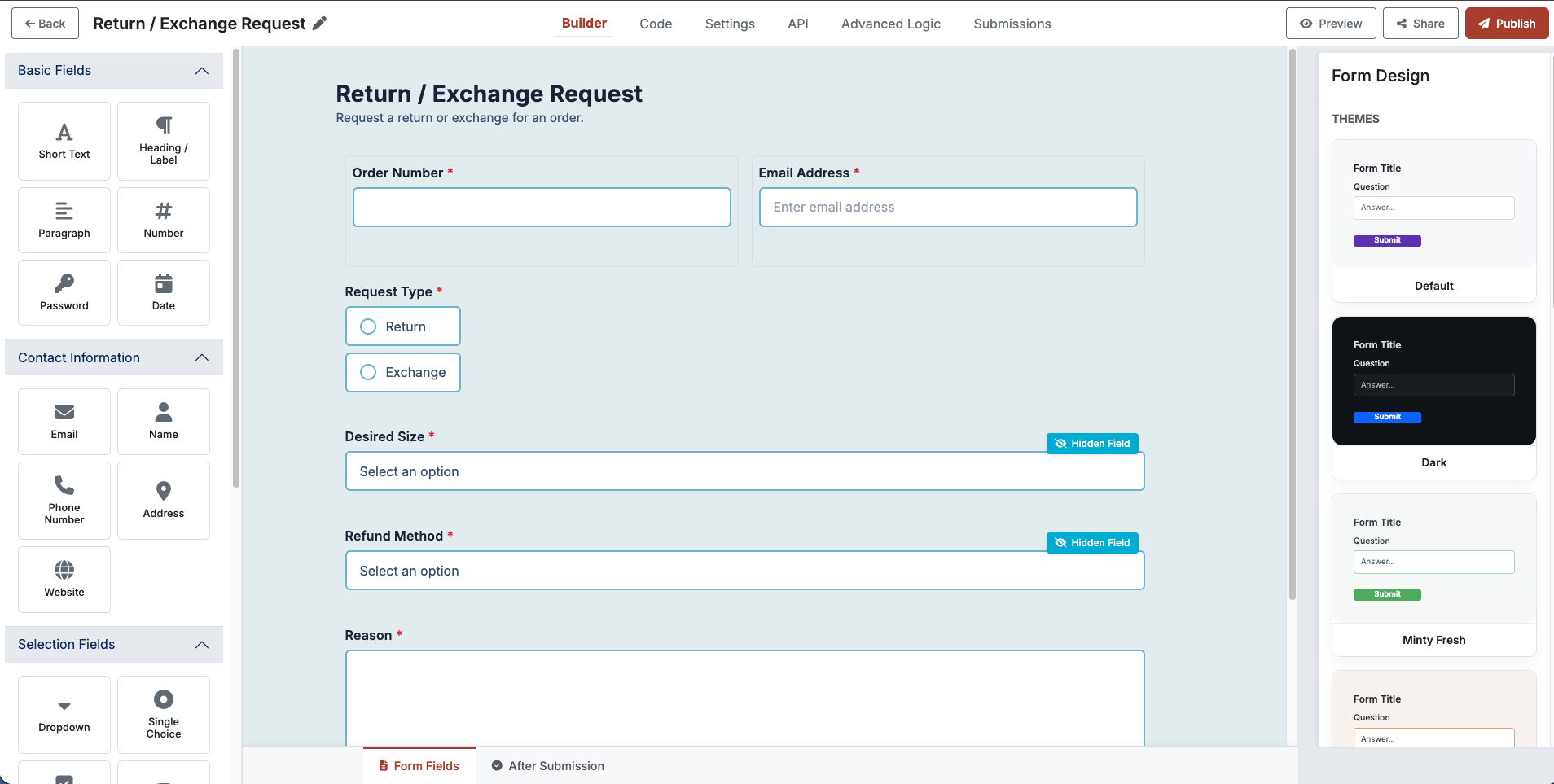The width and height of the screenshot is (1554, 784).
Task: Add a Number field
Action: [x=163, y=219]
